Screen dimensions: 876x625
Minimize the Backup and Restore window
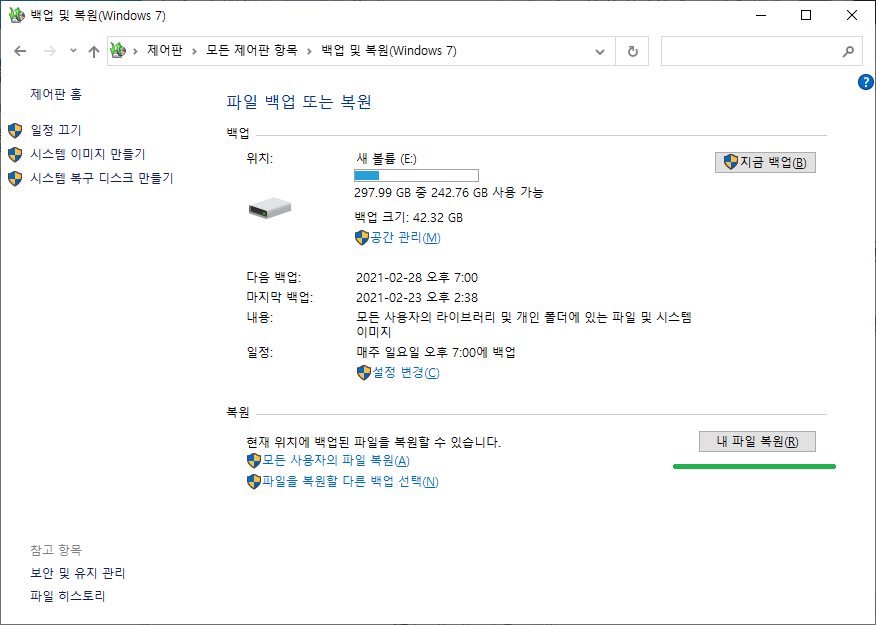[760, 15]
